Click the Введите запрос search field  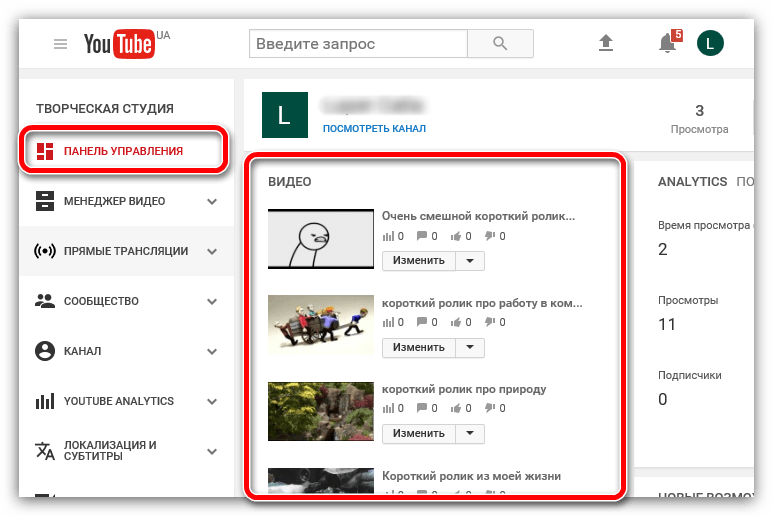pos(358,43)
